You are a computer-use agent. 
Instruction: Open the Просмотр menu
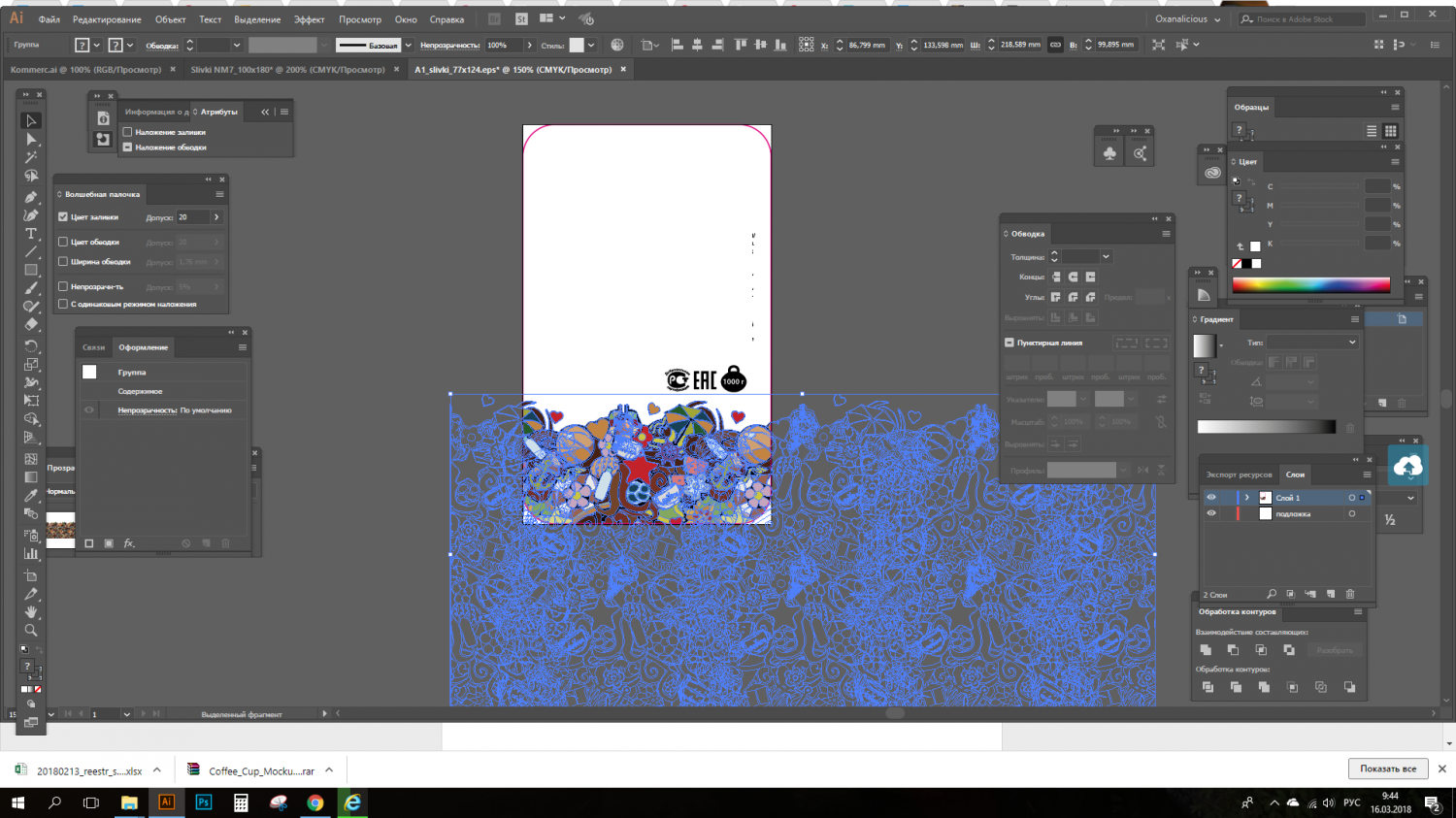tap(359, 18)
